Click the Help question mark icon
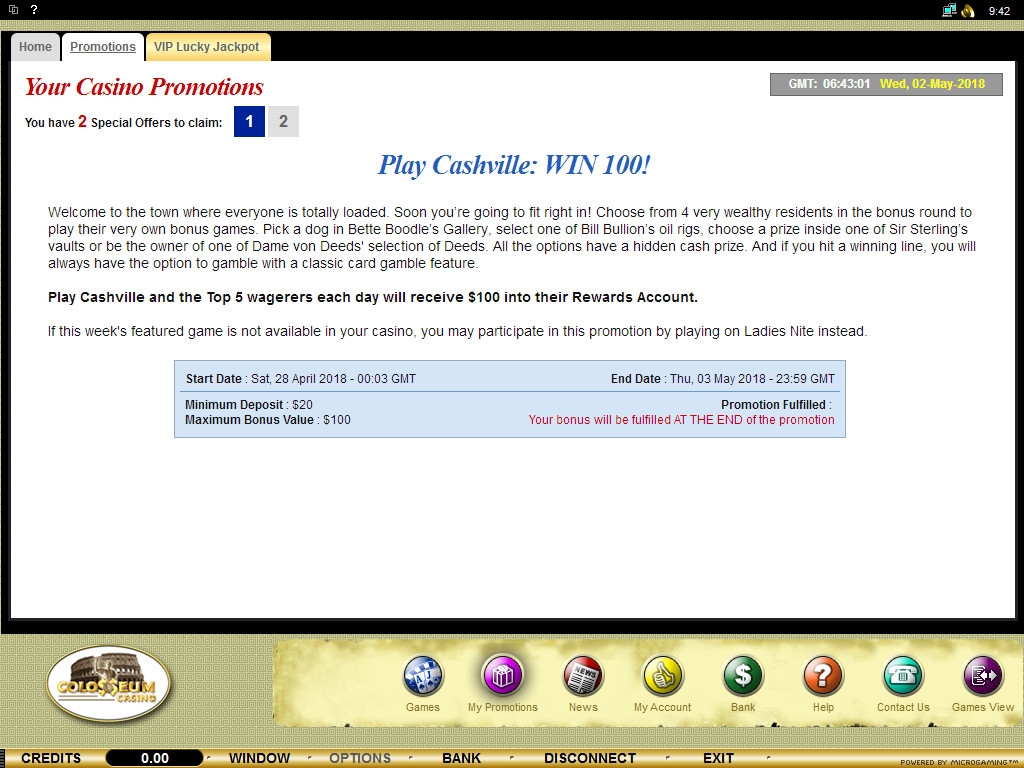1024x768 pixels. pyautogui.click(x=823, y=677)
